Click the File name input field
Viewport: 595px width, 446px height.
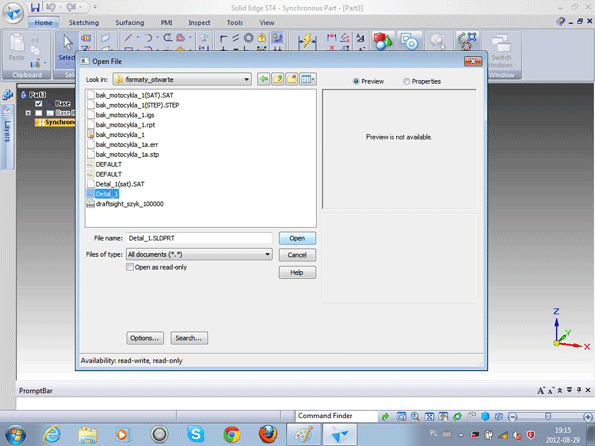click(199, 238)
